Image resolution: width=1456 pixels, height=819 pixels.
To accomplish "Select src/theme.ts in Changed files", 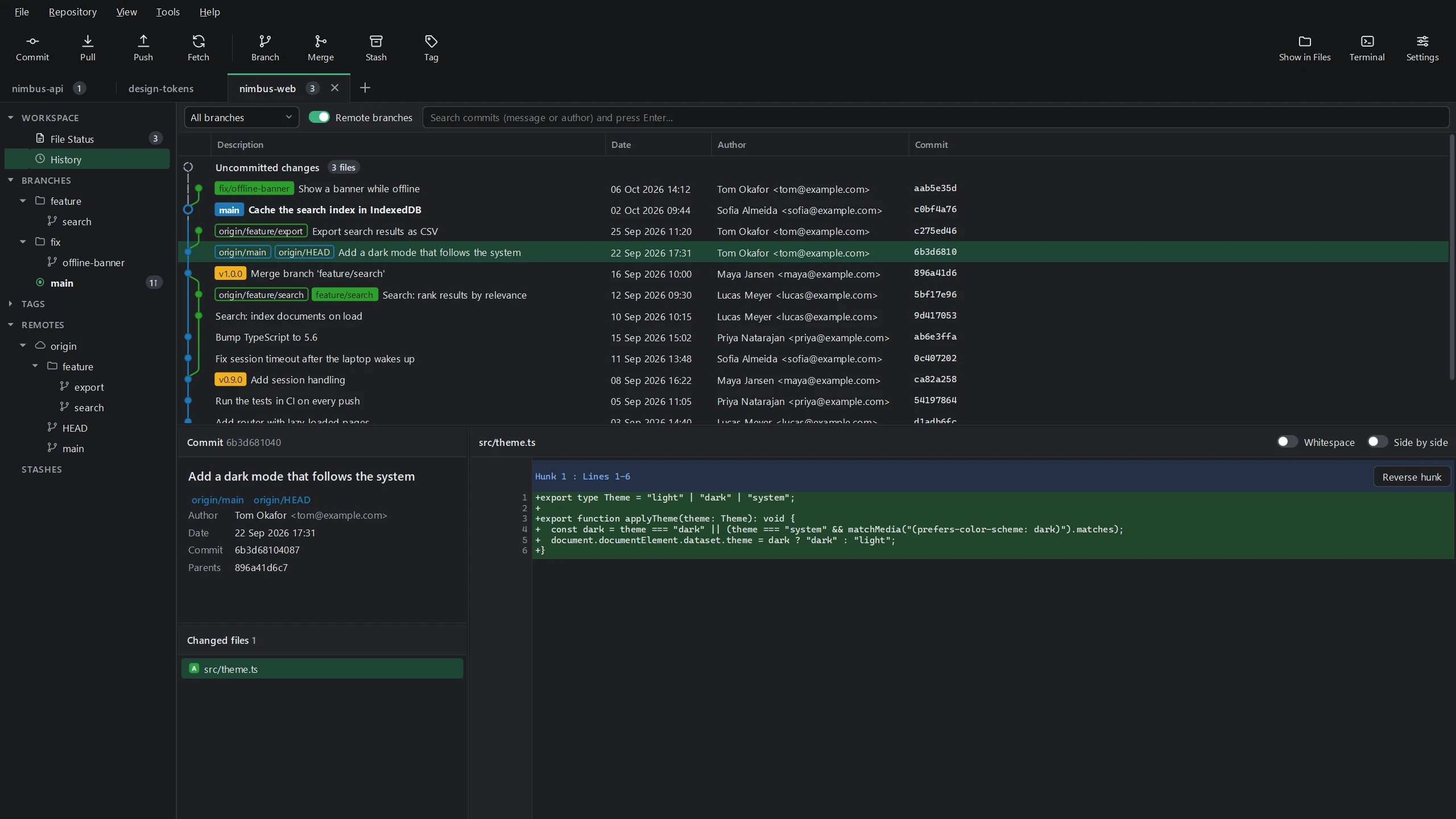I will (x=322, y=669).
